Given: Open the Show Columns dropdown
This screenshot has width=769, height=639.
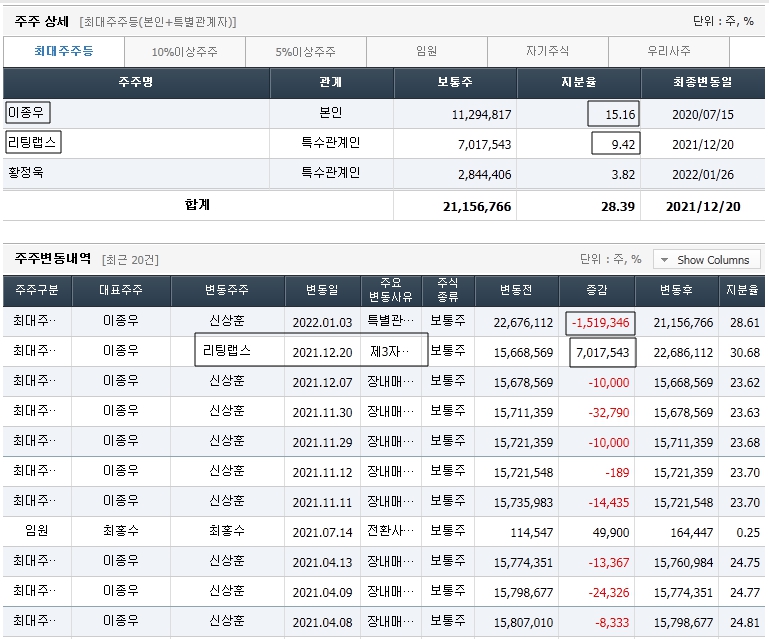Looking at the screenshot, I should (x=706, y=259).
